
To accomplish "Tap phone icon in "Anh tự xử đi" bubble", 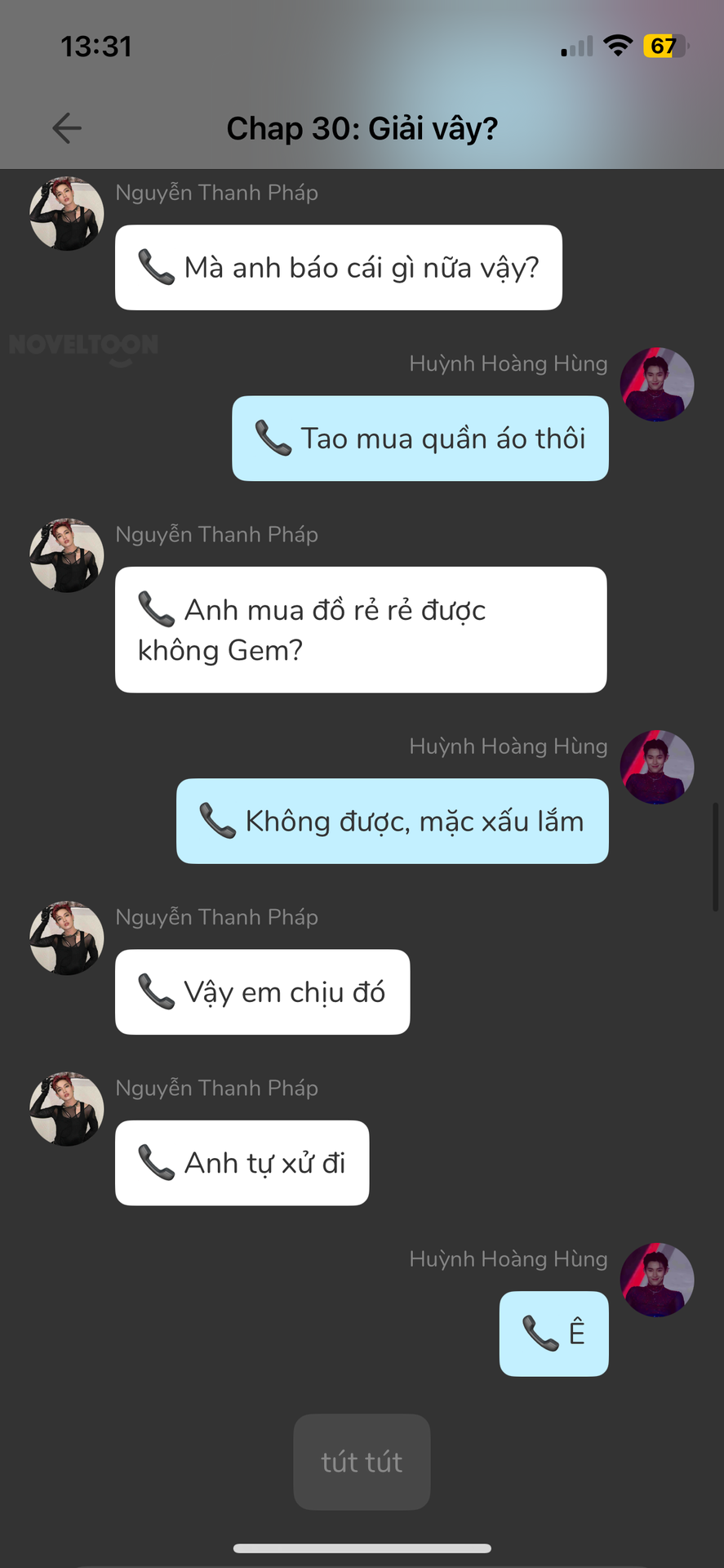I will coord(156,1163).
